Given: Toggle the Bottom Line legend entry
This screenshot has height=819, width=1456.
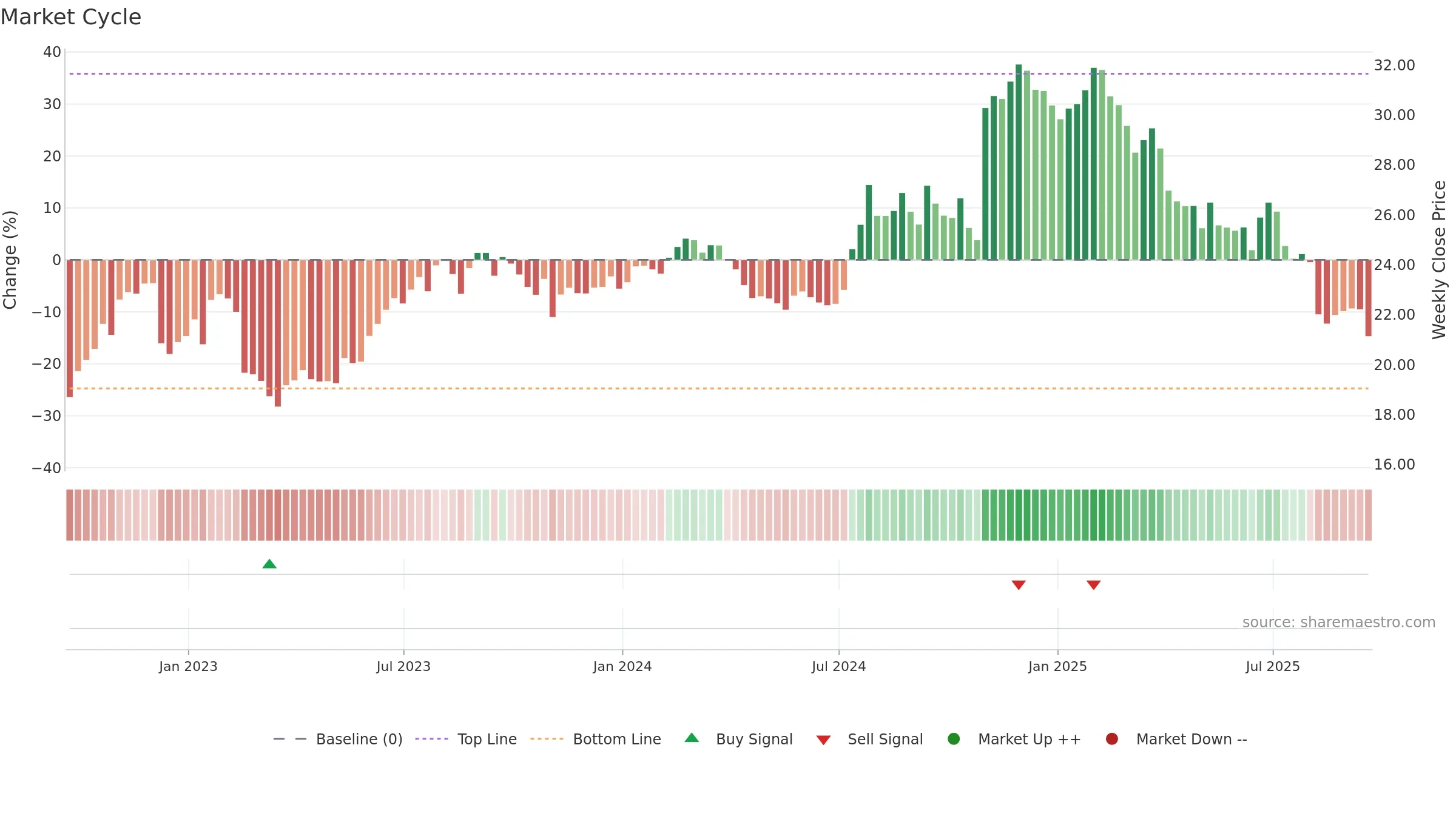Looking at the screenshot, I should click(596, 739).
